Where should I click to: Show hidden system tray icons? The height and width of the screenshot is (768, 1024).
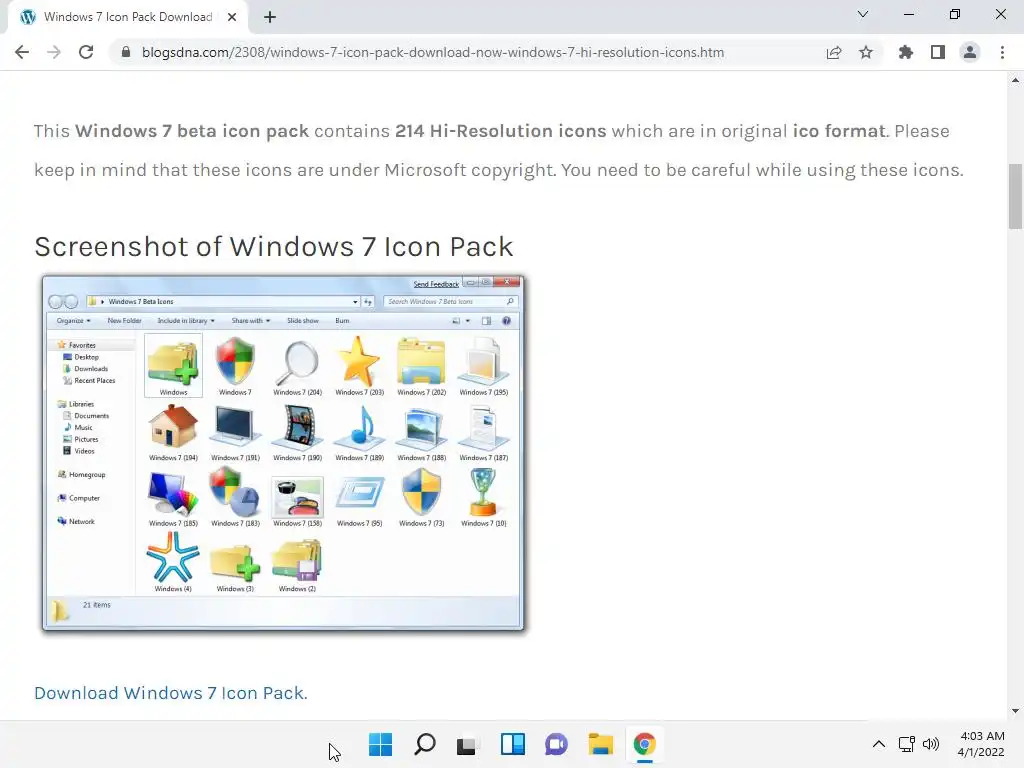click(879, 744)
